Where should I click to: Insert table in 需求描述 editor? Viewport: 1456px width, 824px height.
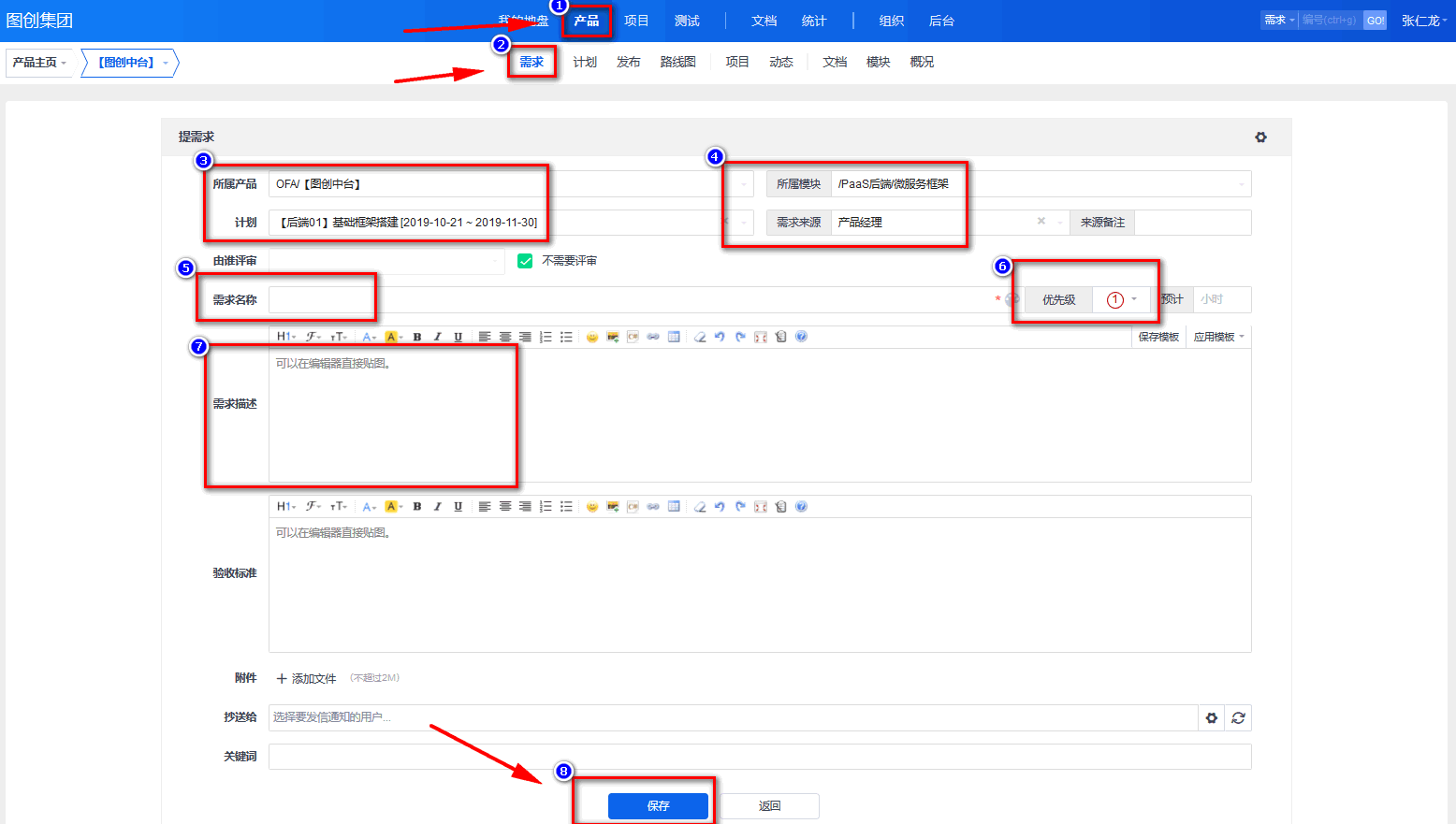(x=674, y=337)
